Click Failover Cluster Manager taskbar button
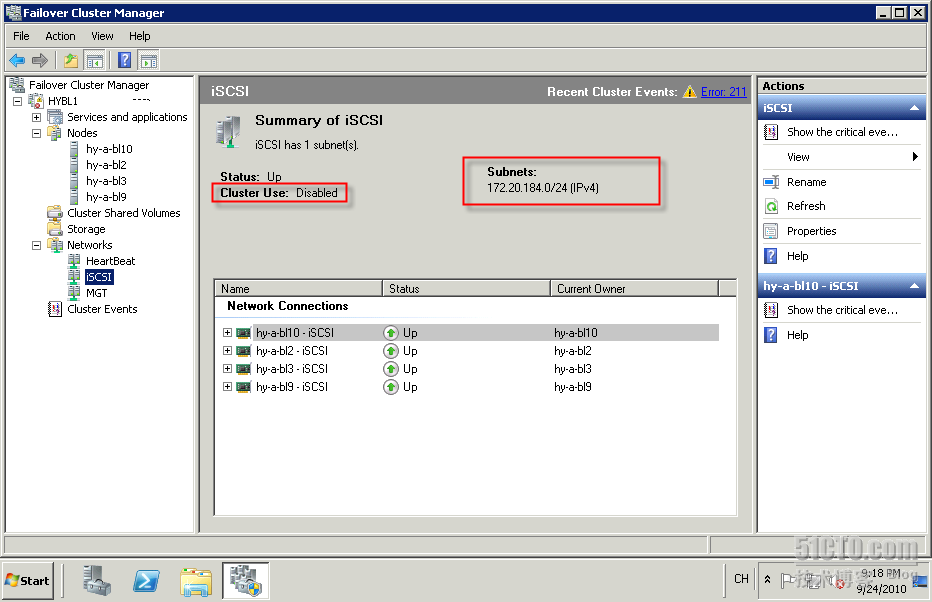 point(246,581)
